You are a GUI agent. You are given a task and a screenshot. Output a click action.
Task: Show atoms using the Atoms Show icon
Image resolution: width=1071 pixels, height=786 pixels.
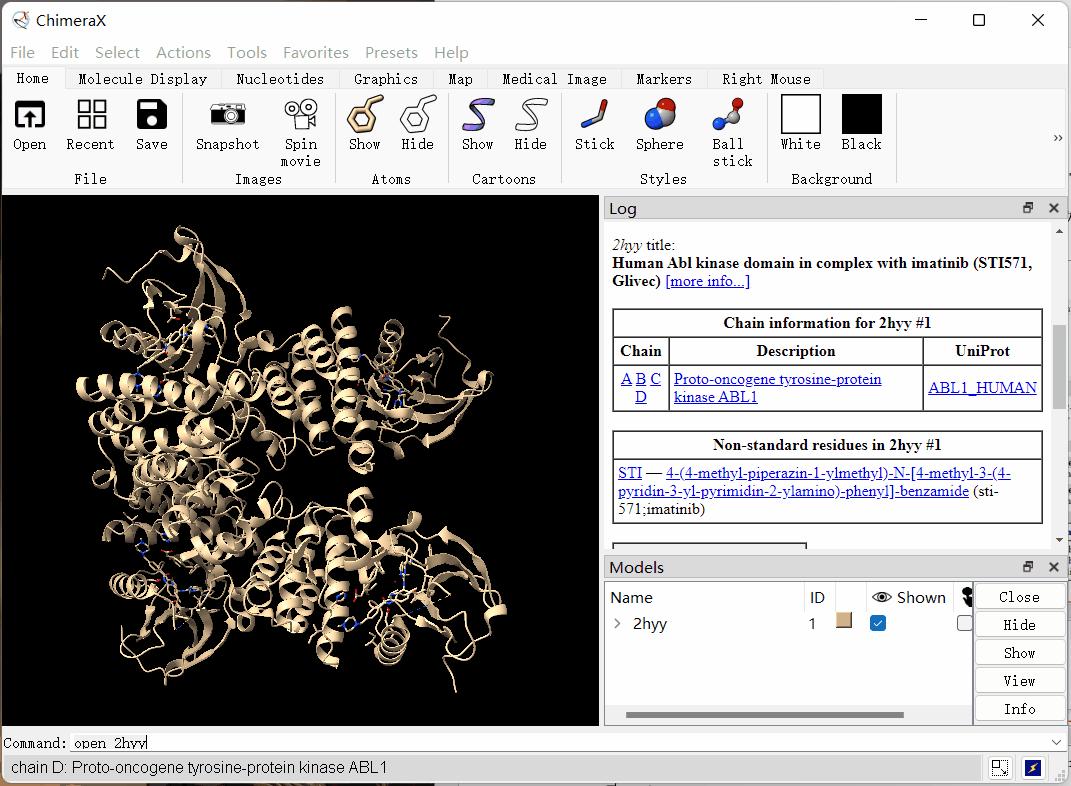coord(364,116)
